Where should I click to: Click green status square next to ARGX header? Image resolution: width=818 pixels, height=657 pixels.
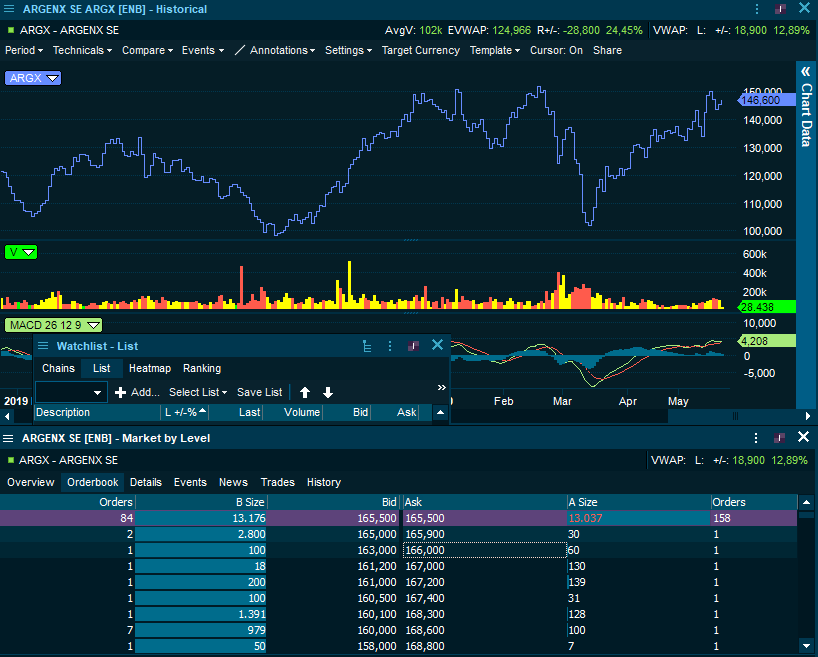(10, 30)
